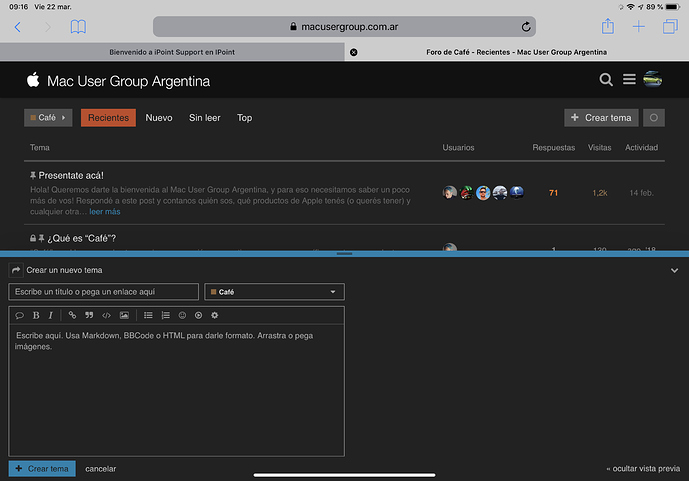Add a new Safari tab
The height and width of the screenshot is (481, 689).
tap(638, 27)
